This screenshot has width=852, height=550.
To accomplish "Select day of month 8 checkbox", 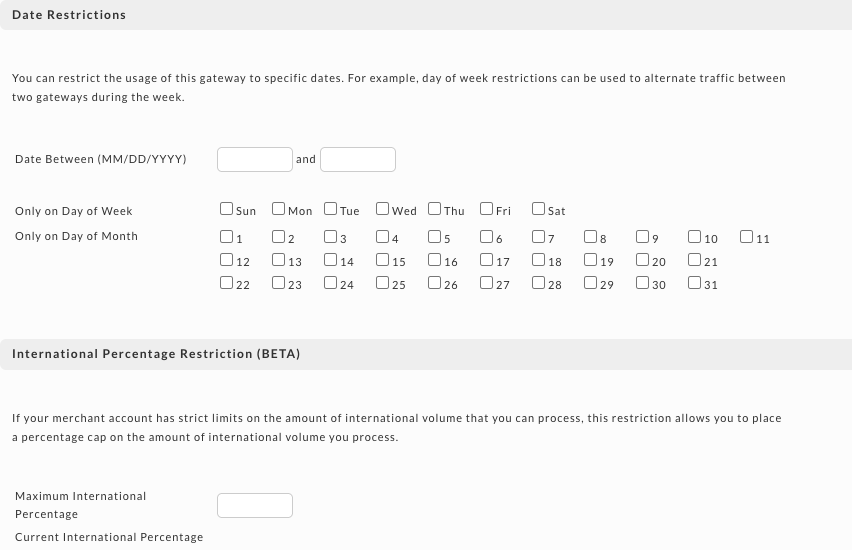I will (591, 236).
